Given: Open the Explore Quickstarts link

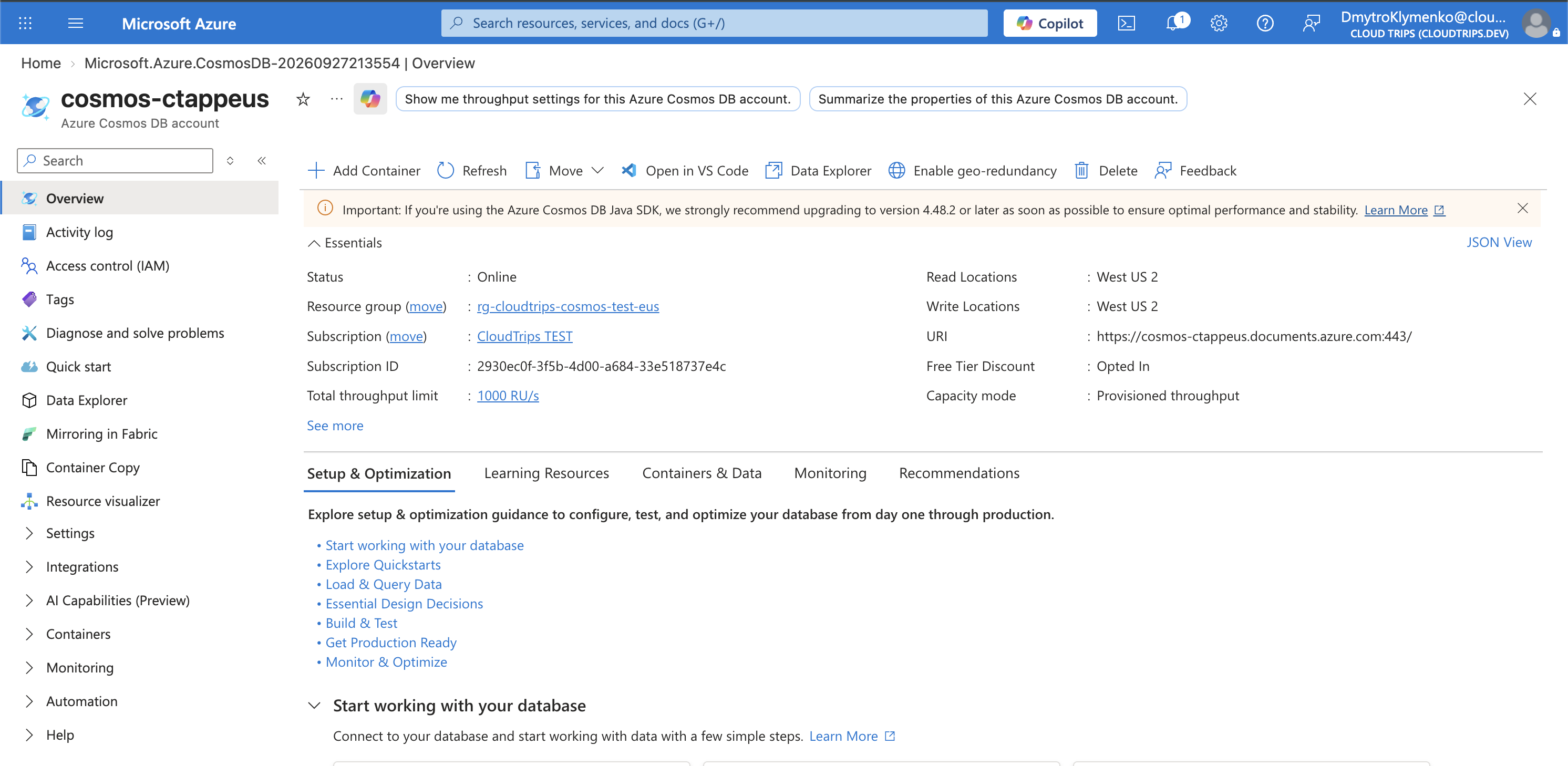Looking at the screenshot, I should tap(383, 565).
